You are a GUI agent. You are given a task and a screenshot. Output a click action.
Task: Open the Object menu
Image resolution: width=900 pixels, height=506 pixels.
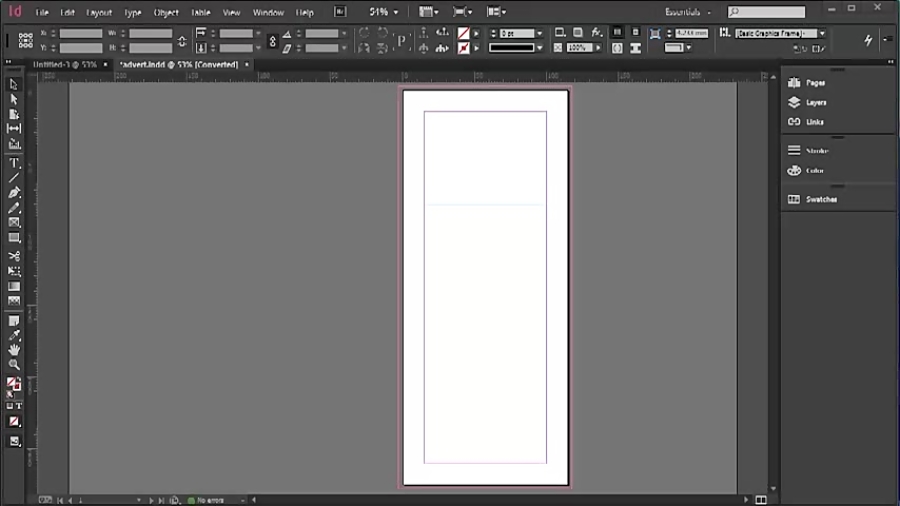(166, 12)
